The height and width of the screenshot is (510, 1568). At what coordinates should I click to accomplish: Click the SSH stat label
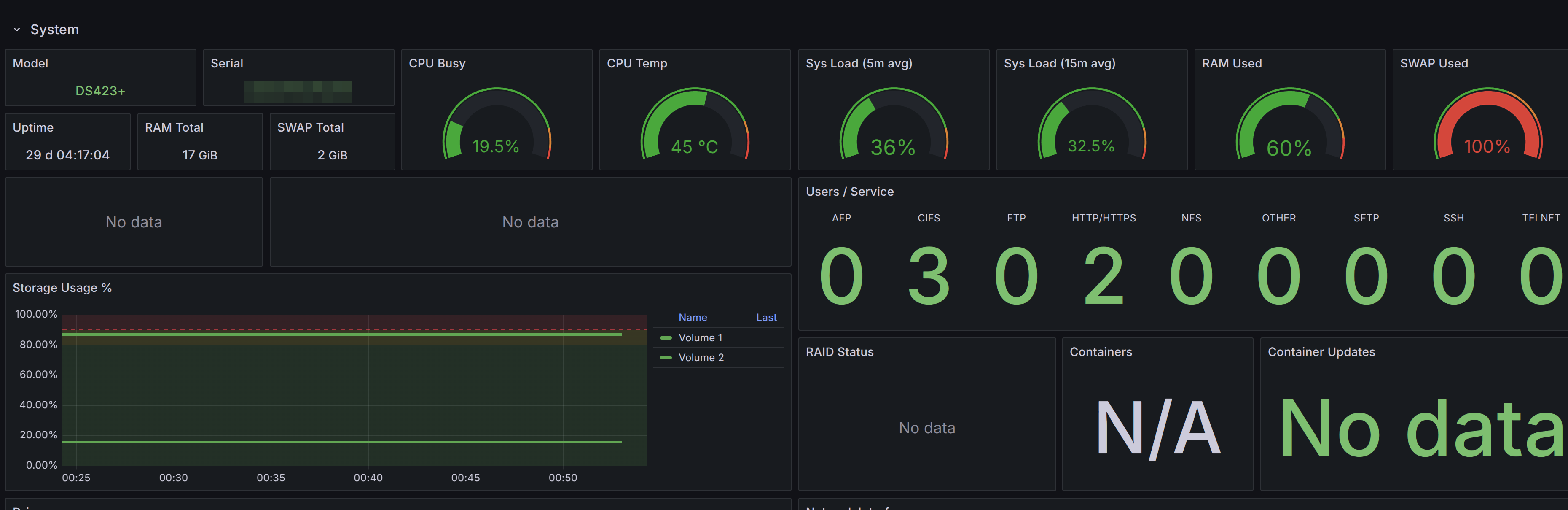[1454, 218]
